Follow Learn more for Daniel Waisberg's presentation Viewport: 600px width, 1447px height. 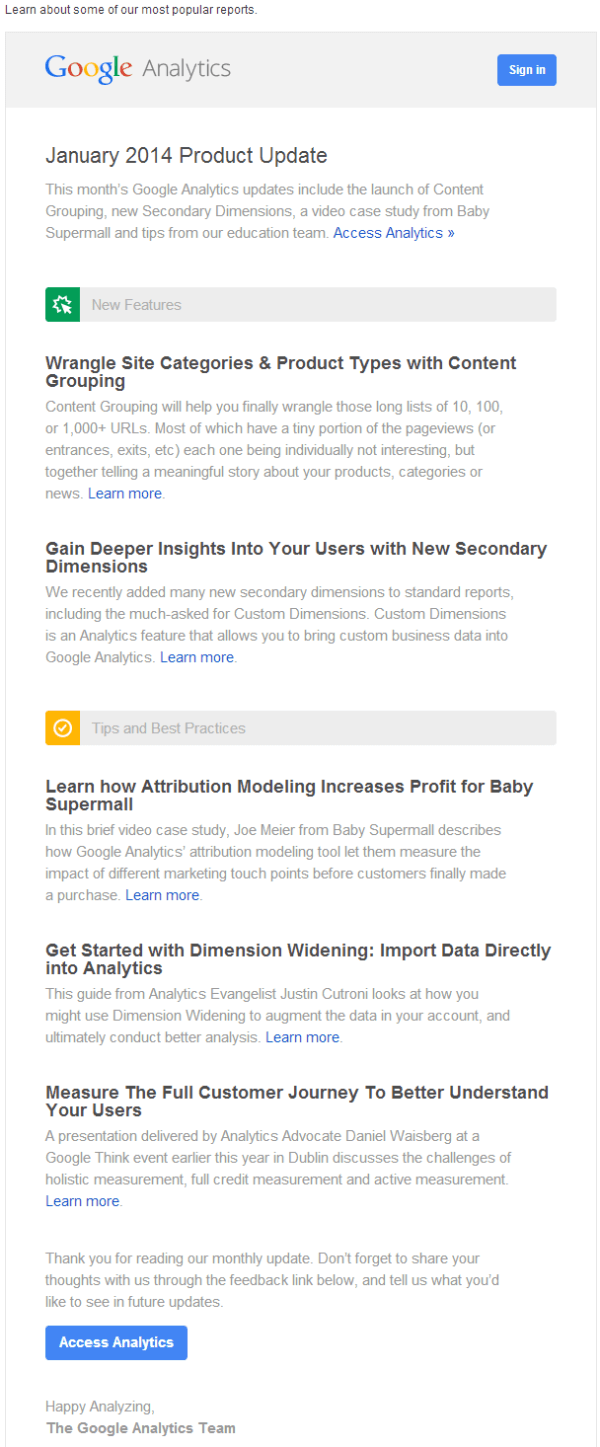tap(82, 1202)
